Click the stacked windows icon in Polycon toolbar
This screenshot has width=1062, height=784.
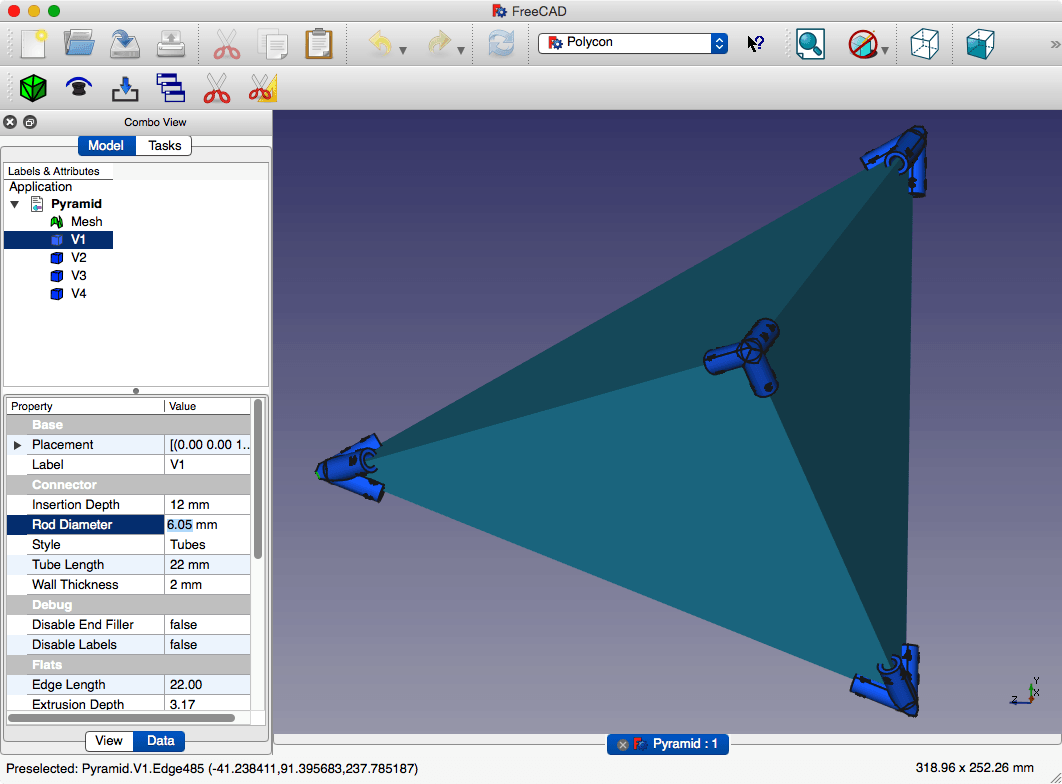coord(171,88)
